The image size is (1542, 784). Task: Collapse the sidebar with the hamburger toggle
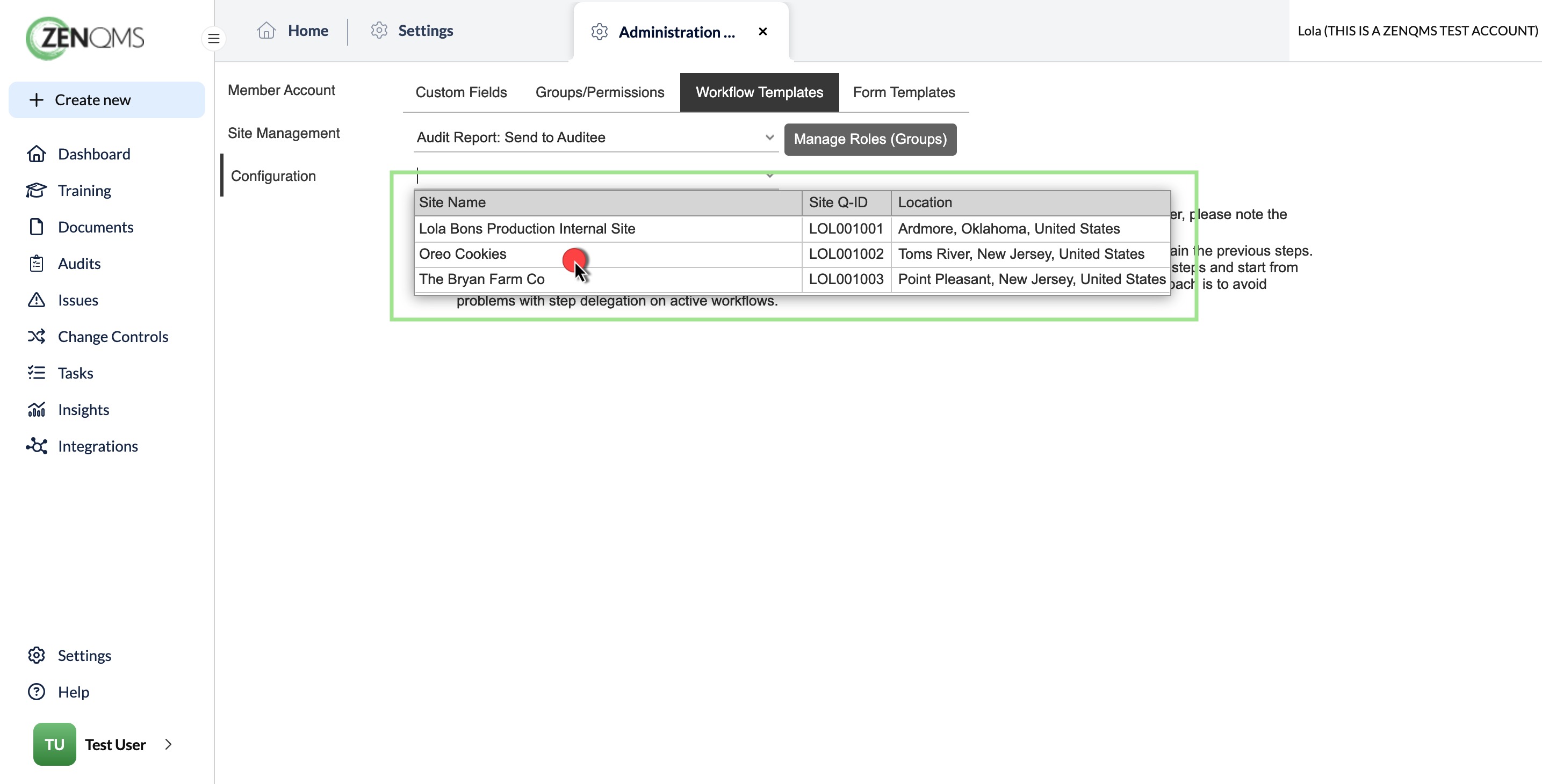click(x=214, y=38)
